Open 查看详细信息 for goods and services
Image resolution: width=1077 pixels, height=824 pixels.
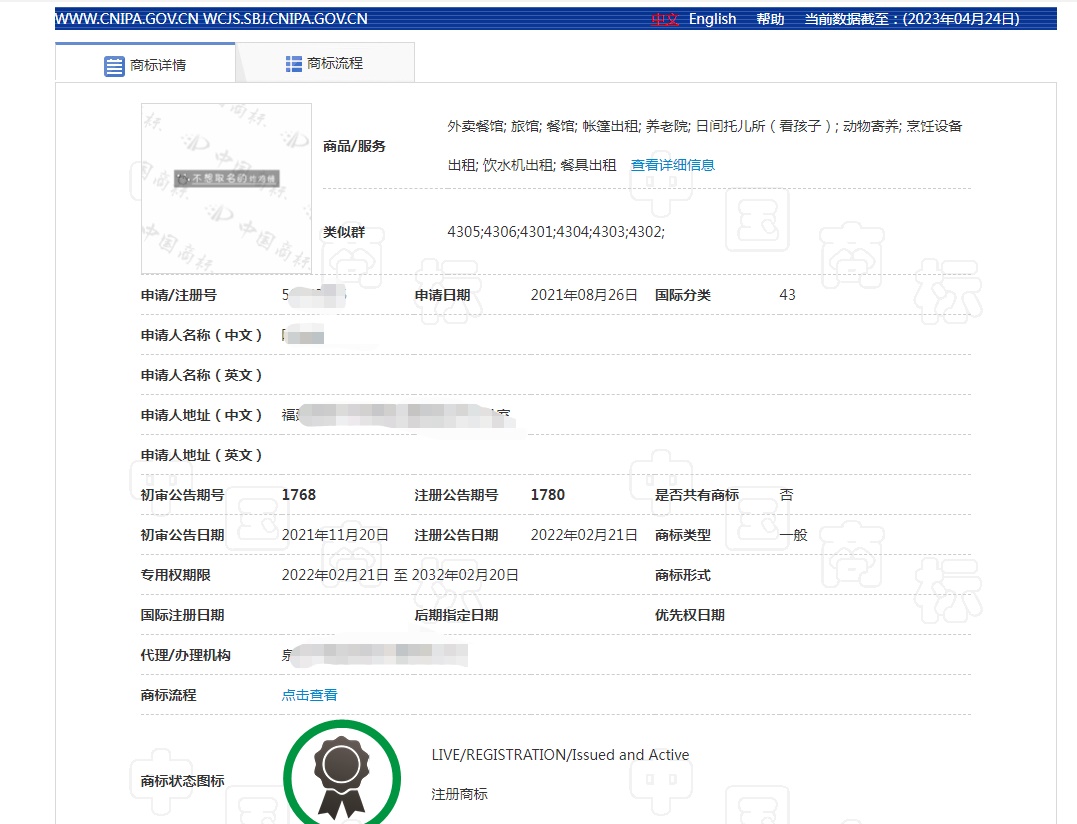click(x=674, y=164)
